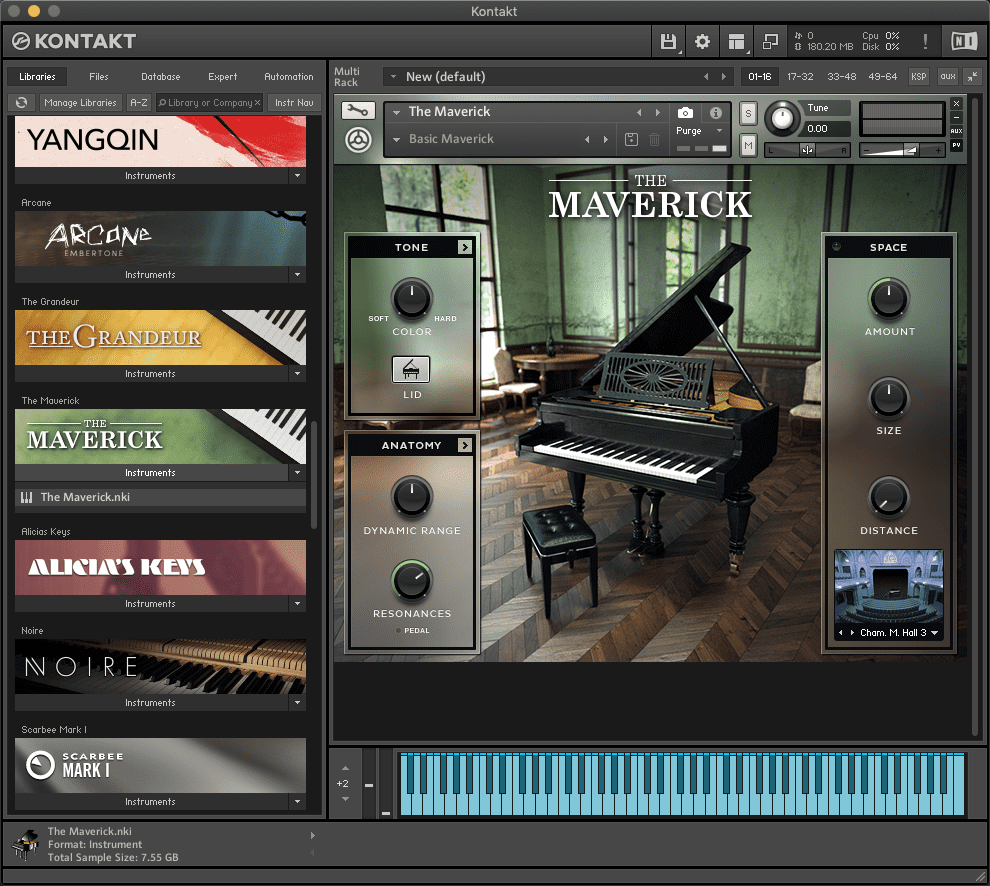Select The Maverick.nki file entry

click(85, 497)
